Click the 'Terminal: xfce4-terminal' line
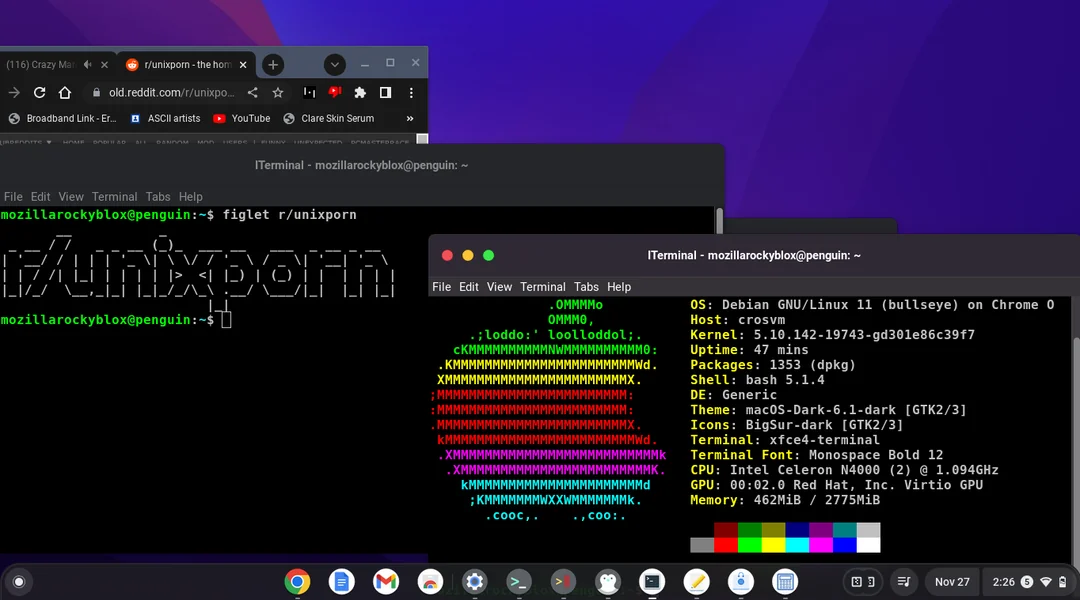The width and height of the screenshot is (1080, 600). point(785,440)
